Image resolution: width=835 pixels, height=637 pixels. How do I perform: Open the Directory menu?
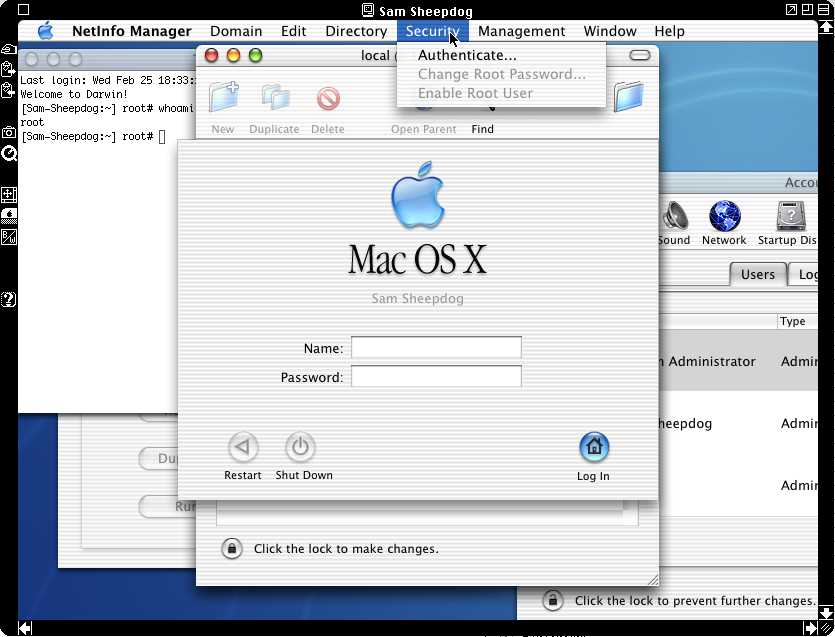pyautogui.click(x=356, y=31)
